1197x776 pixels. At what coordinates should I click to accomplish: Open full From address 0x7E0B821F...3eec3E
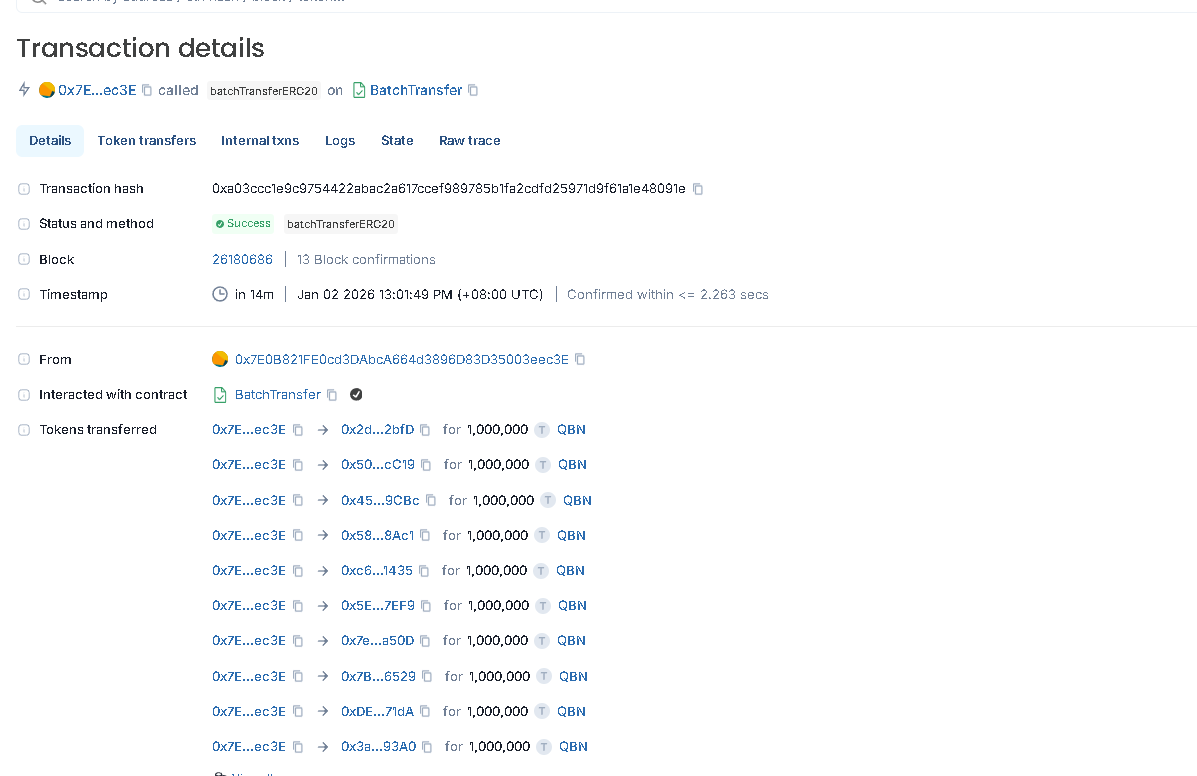402,359
